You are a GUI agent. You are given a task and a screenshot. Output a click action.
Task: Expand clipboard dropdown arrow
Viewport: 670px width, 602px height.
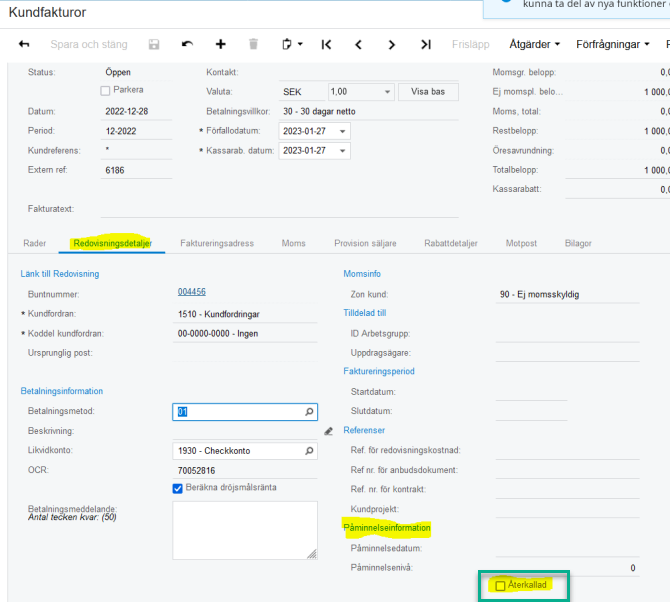coord(300,44)
